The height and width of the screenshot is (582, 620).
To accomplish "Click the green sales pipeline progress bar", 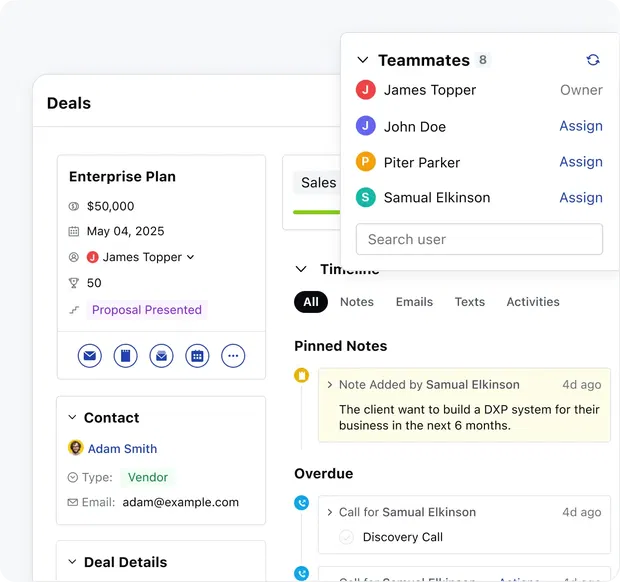I will 315,211.
